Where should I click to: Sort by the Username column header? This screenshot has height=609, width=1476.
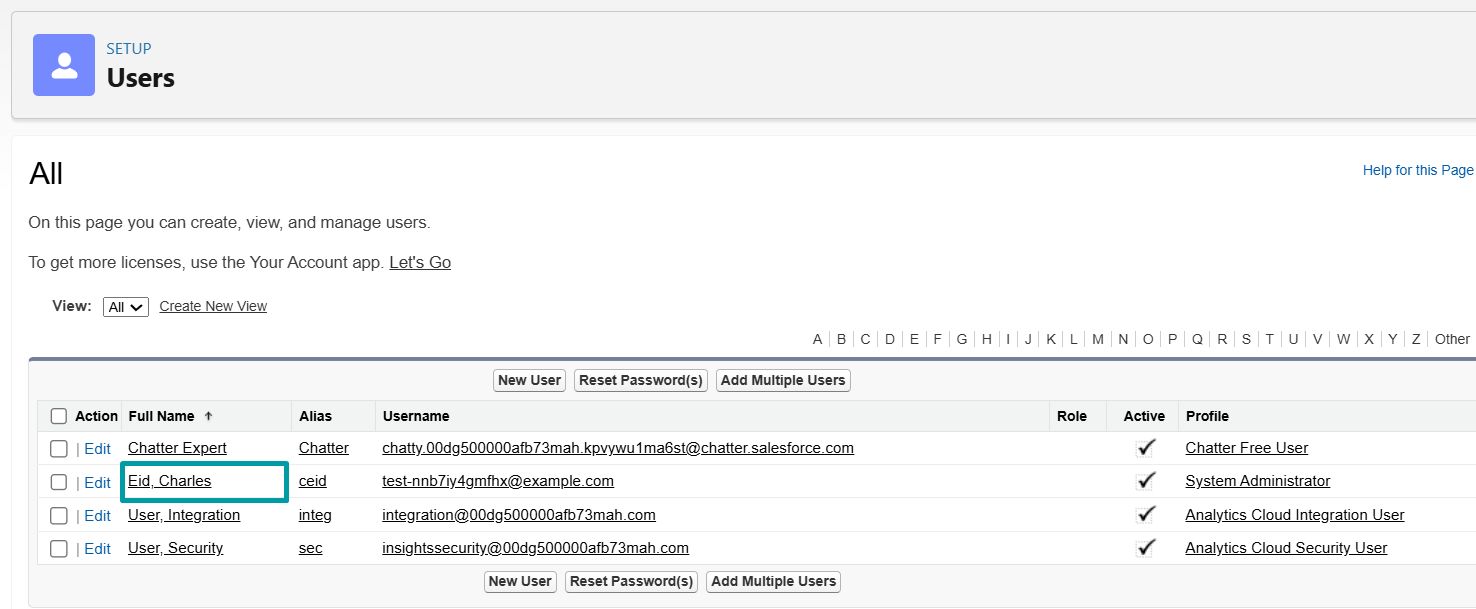coord(416,416)
